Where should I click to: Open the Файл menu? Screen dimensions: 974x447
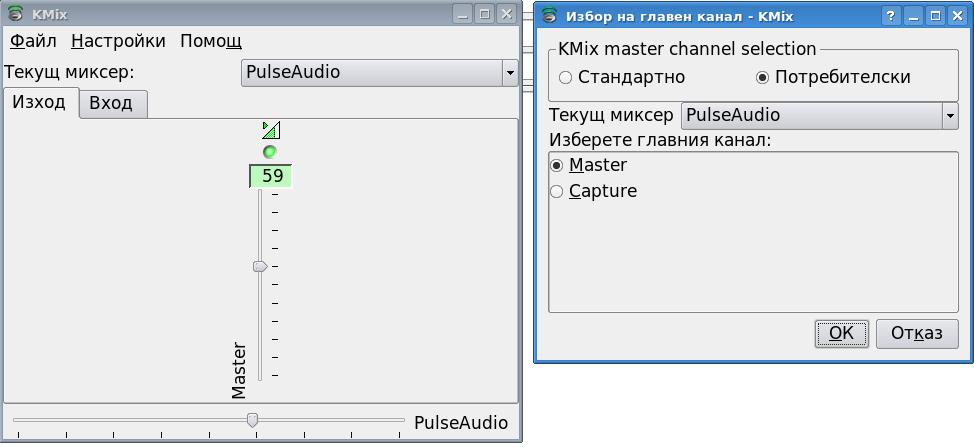(x=34, y=42)
